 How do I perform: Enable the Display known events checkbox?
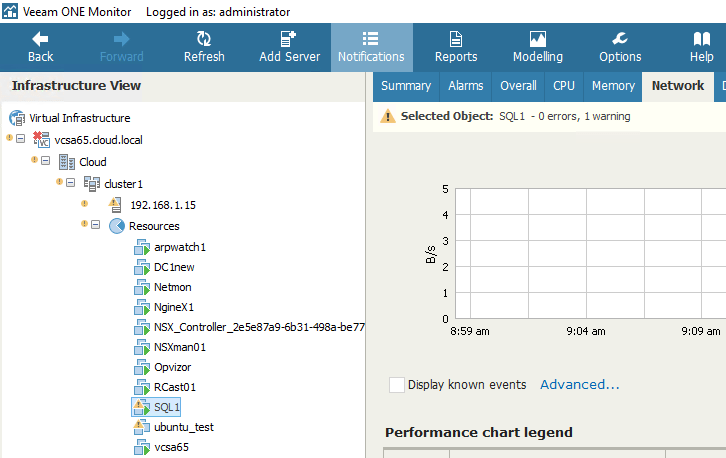(x=397, y=385)
